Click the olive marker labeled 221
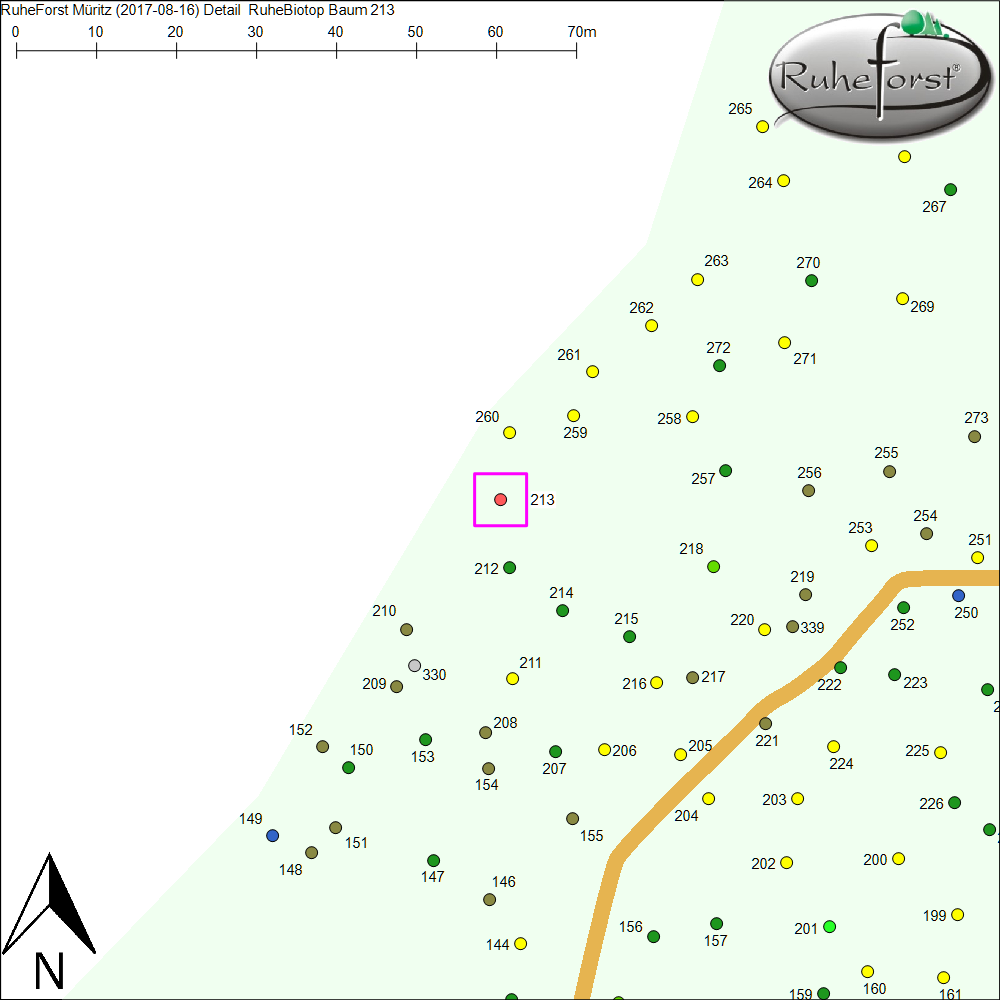The height and width of the screenshot is (1000, 1000). pos(766,724)
